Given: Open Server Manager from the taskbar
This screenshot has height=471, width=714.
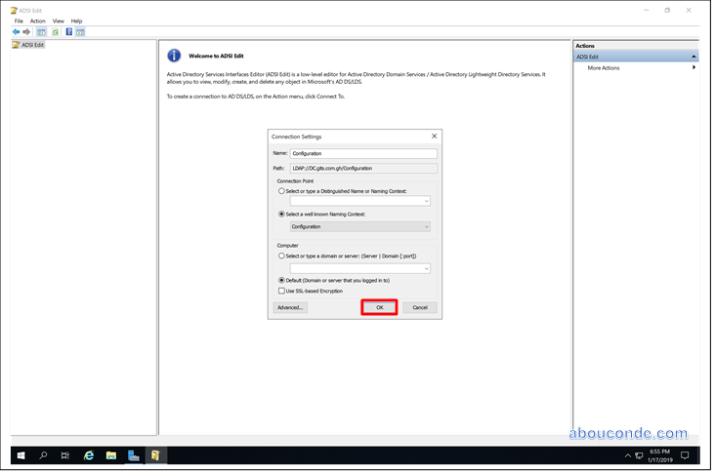Looking at the screenshot, I should [134, 455].
